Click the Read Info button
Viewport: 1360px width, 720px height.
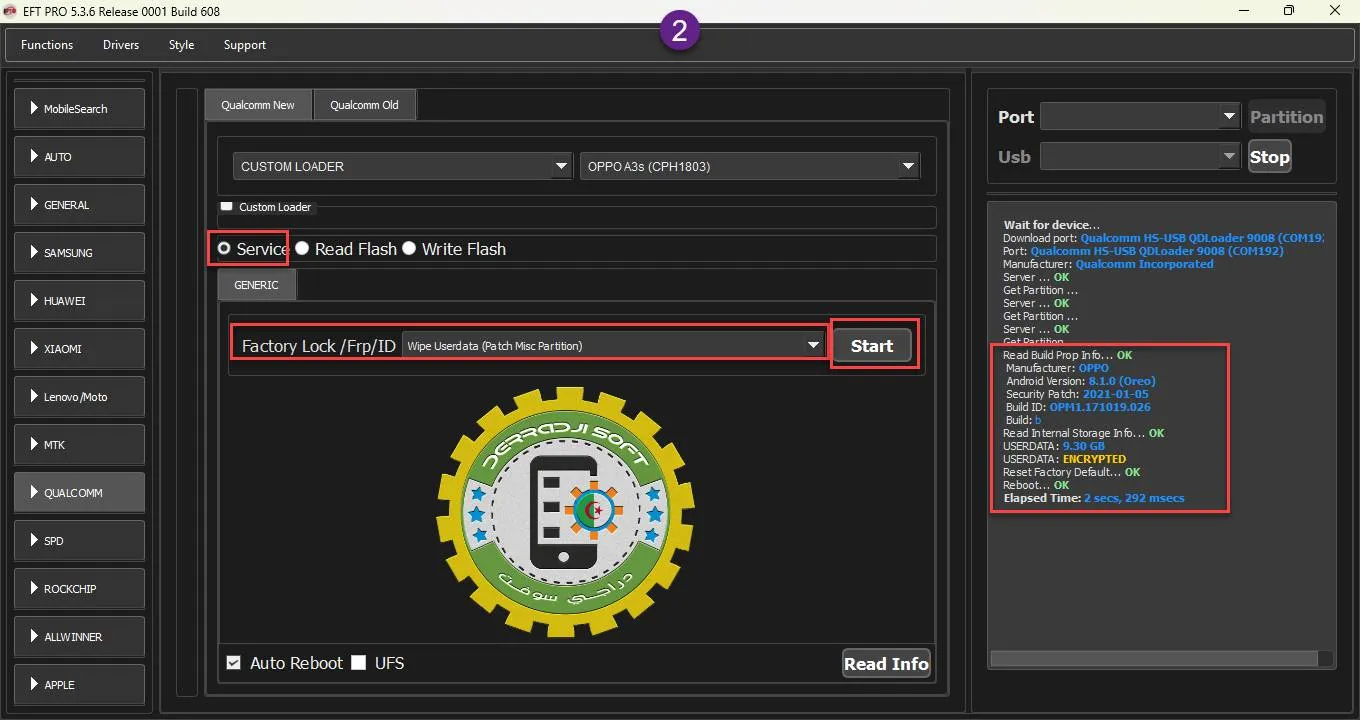(x=886, y=664)
